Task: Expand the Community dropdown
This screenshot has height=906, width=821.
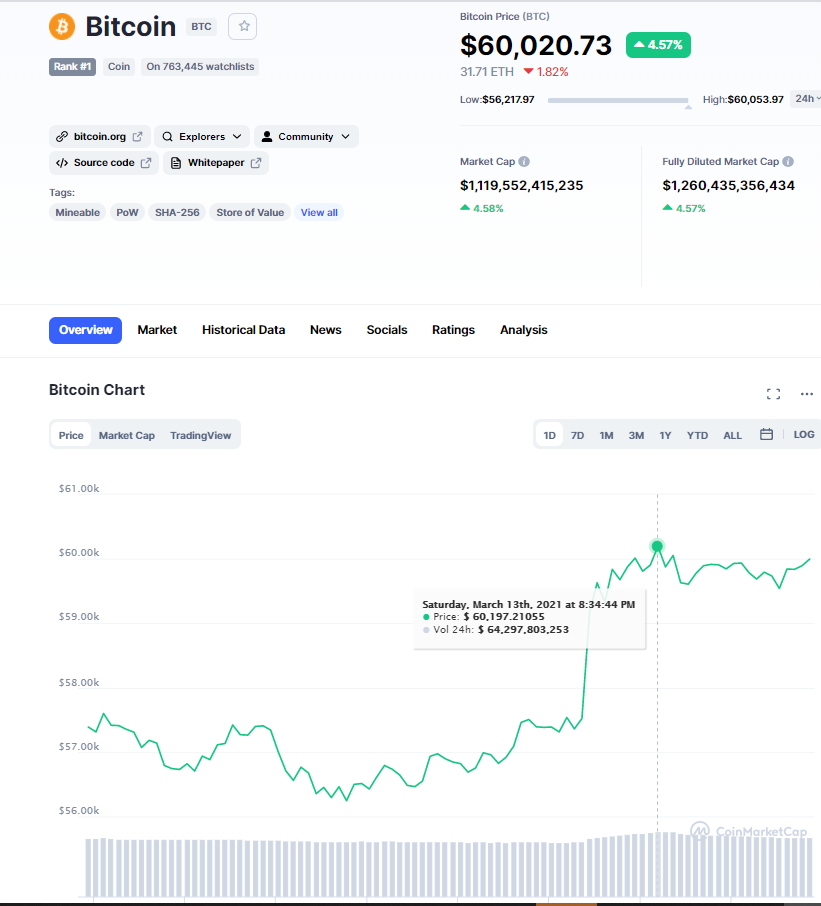Action: click(306, 137)
